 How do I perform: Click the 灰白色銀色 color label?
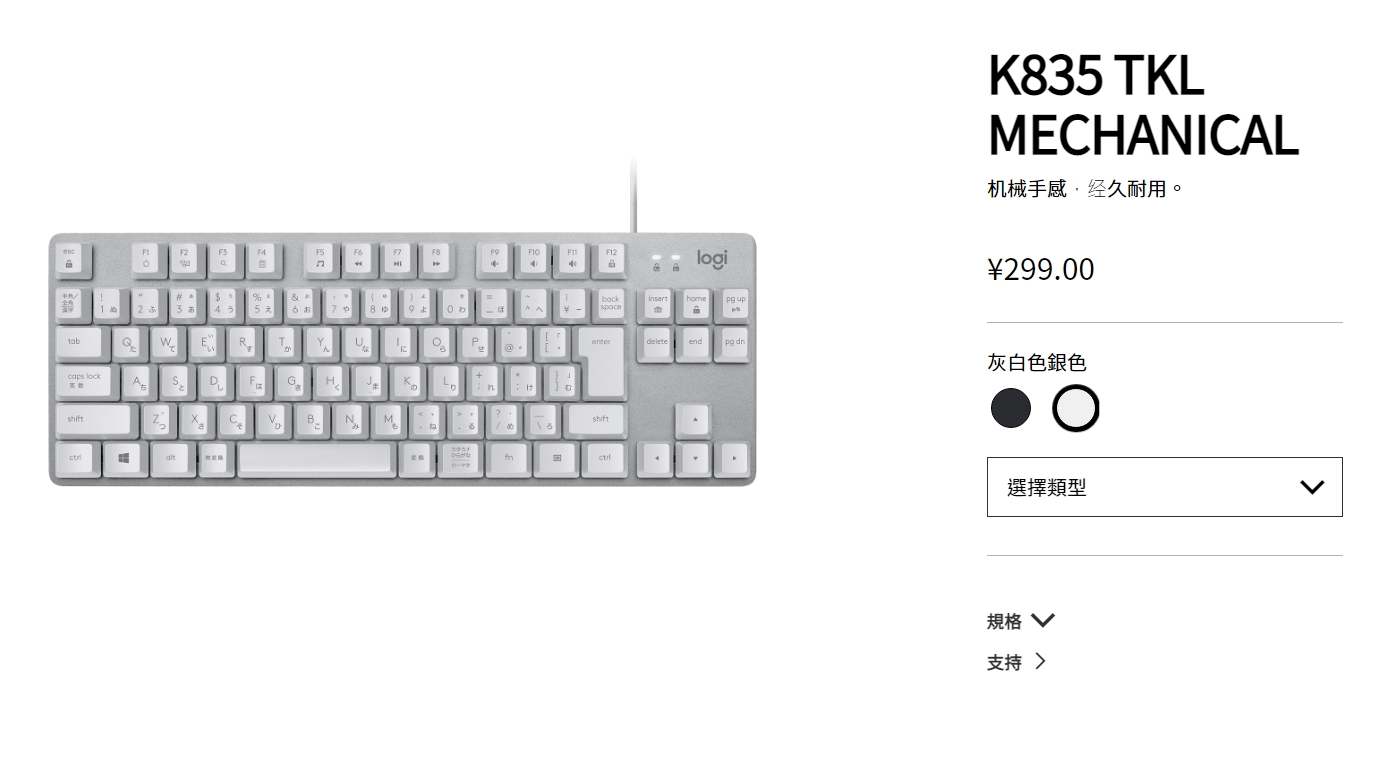(x=1036, y=363)
